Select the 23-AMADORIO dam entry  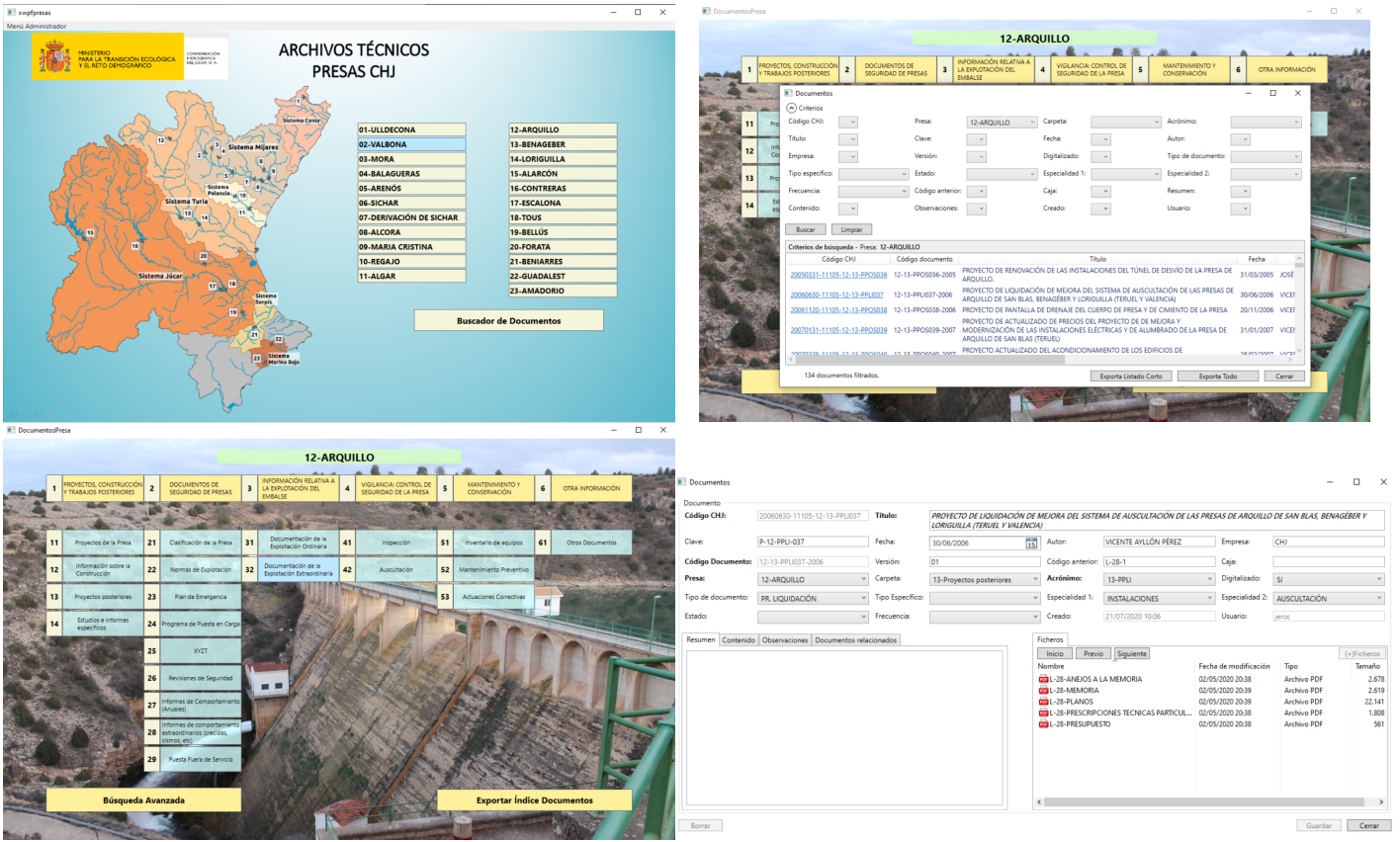(x=563, y=291)
